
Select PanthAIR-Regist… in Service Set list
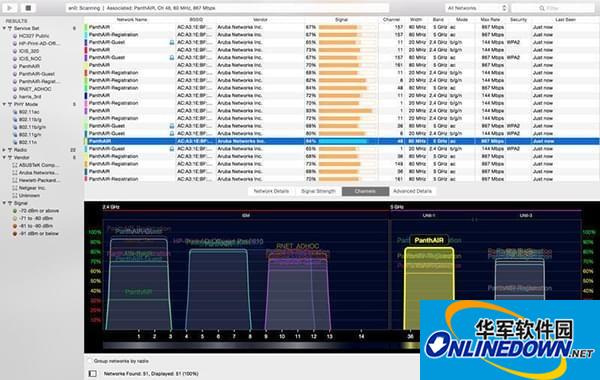[38, 82]
